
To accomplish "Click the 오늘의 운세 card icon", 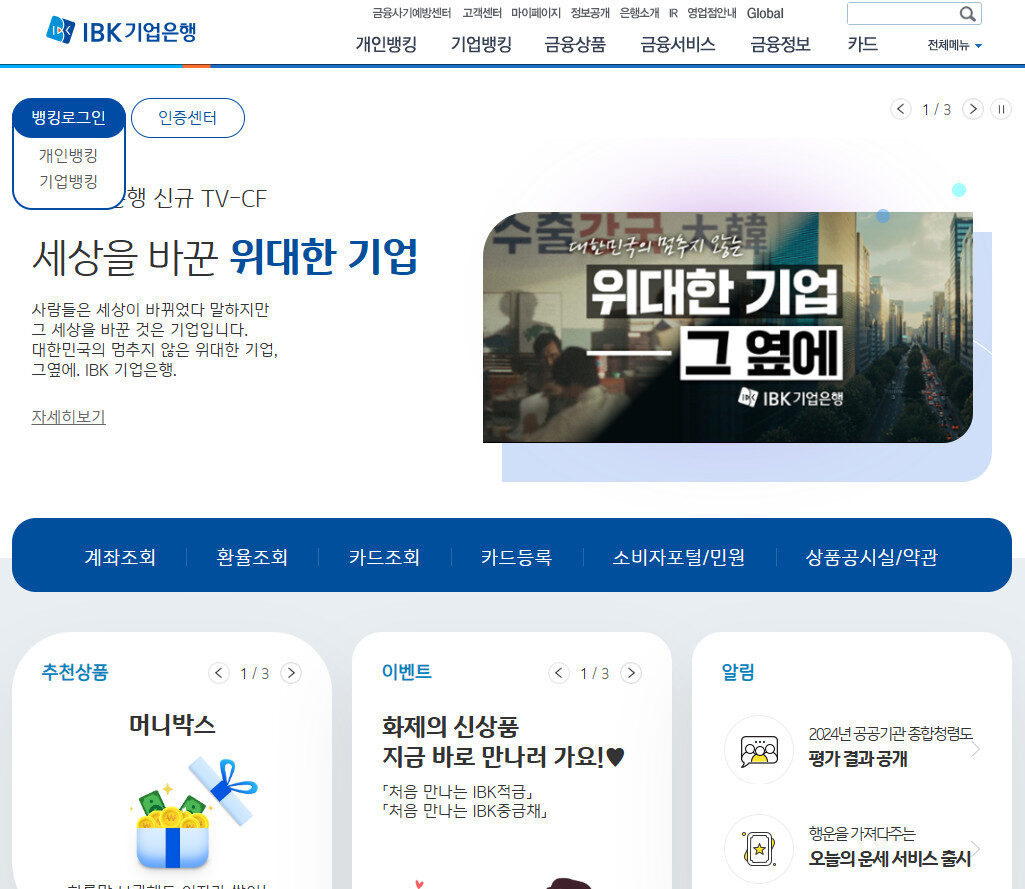I will pyautogui.click(x=759, y=848).
